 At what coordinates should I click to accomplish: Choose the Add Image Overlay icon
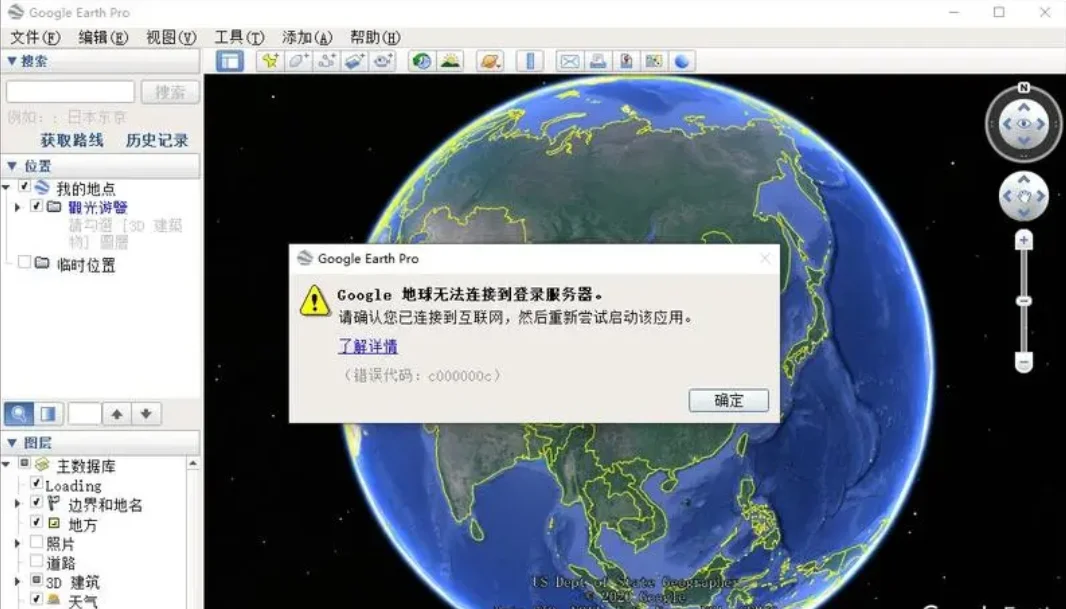point(354,61)
